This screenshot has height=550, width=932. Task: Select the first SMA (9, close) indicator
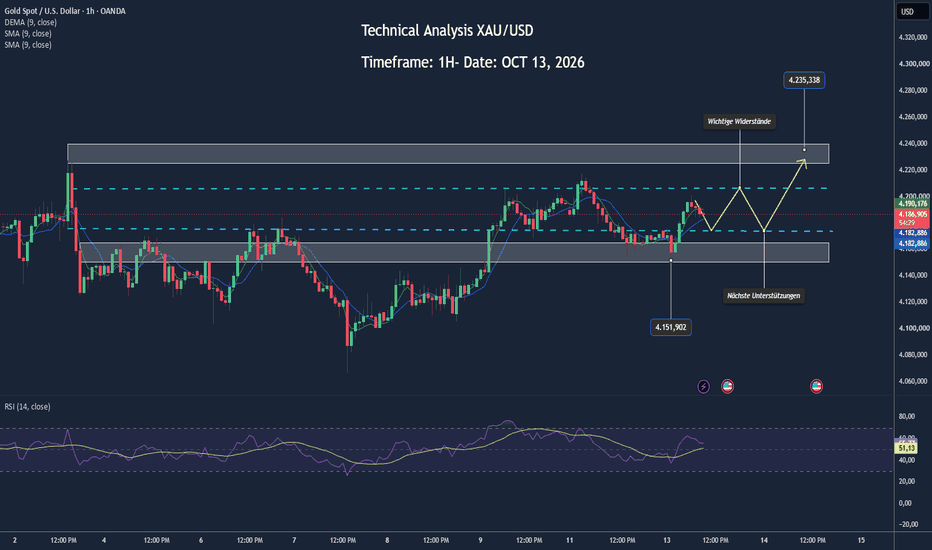28,33
